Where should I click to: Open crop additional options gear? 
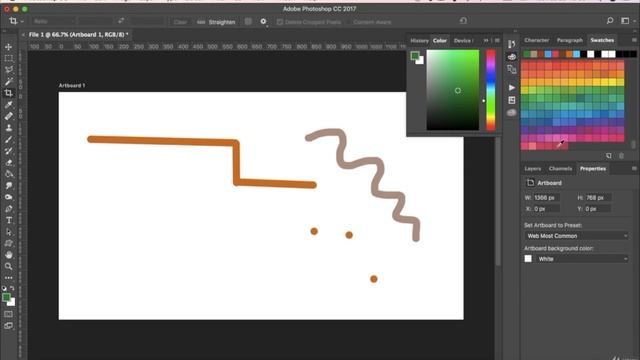(x=263, y=21)
